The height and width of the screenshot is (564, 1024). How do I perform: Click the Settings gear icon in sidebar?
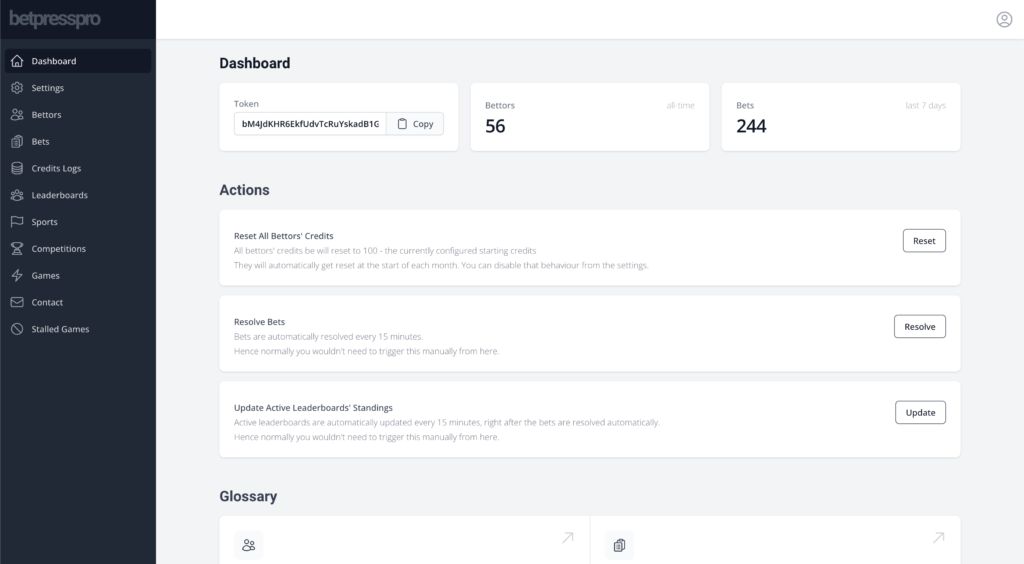click(x=17, y=87)
